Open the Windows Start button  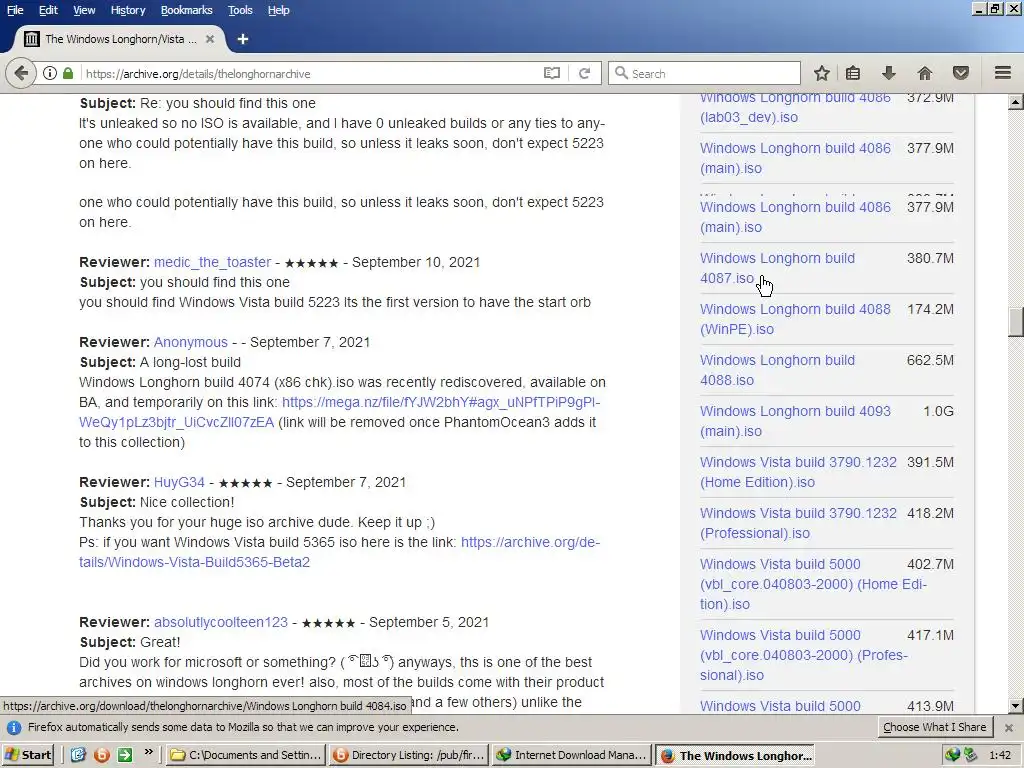27,755
